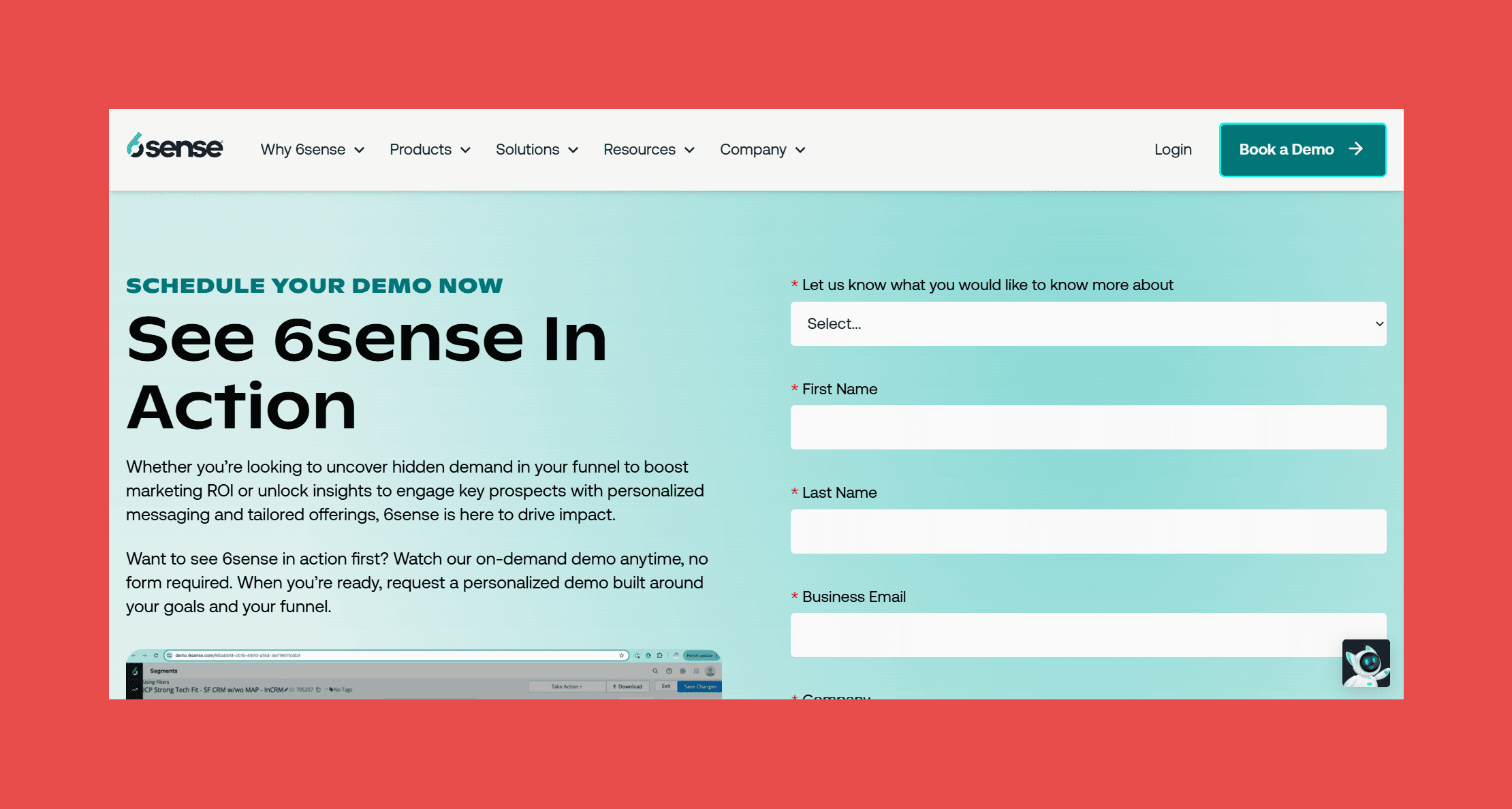Open the Why 6sense menu
1512x809 pixels.
313,150
